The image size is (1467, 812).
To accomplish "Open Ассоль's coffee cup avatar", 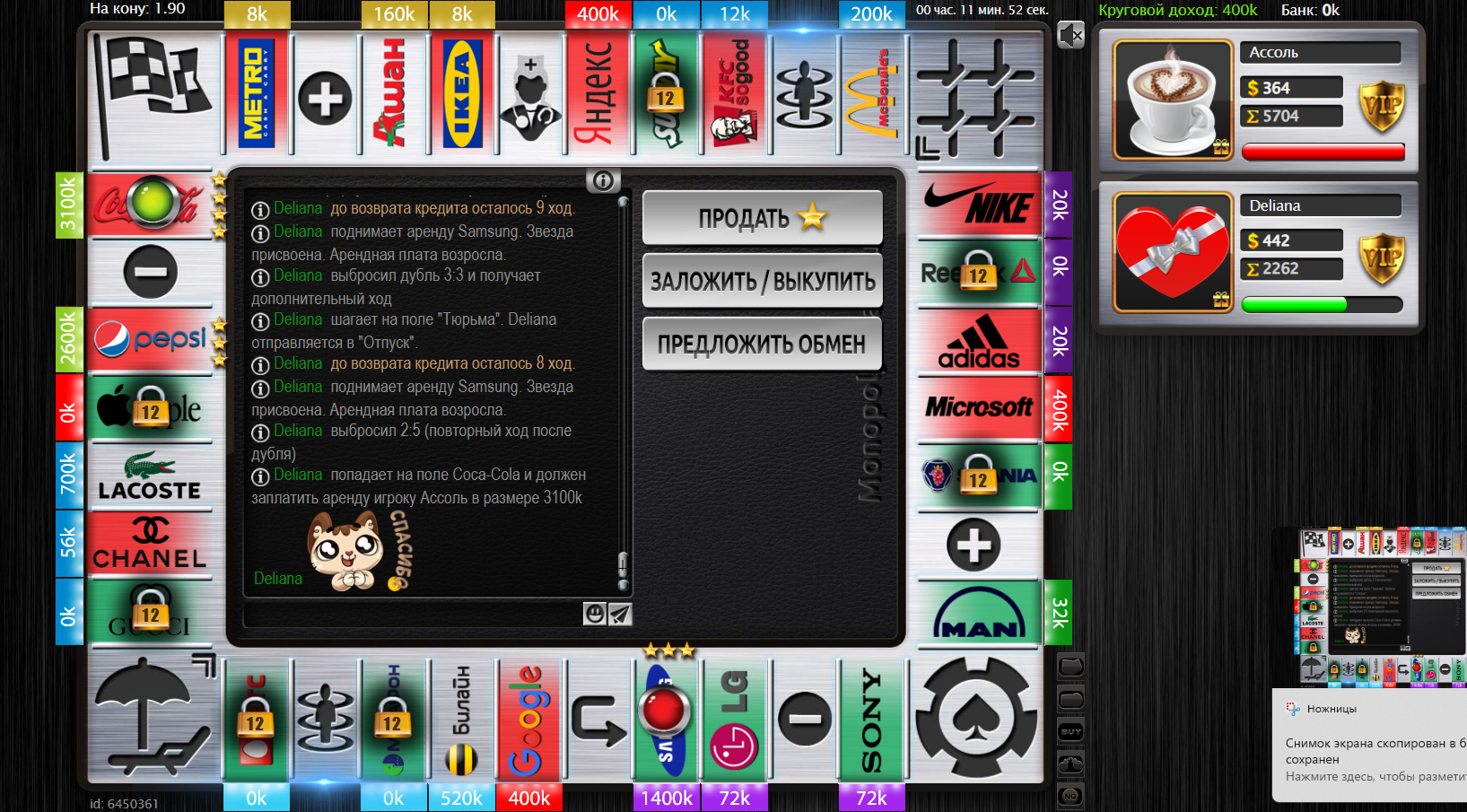I will (1173, 100).
